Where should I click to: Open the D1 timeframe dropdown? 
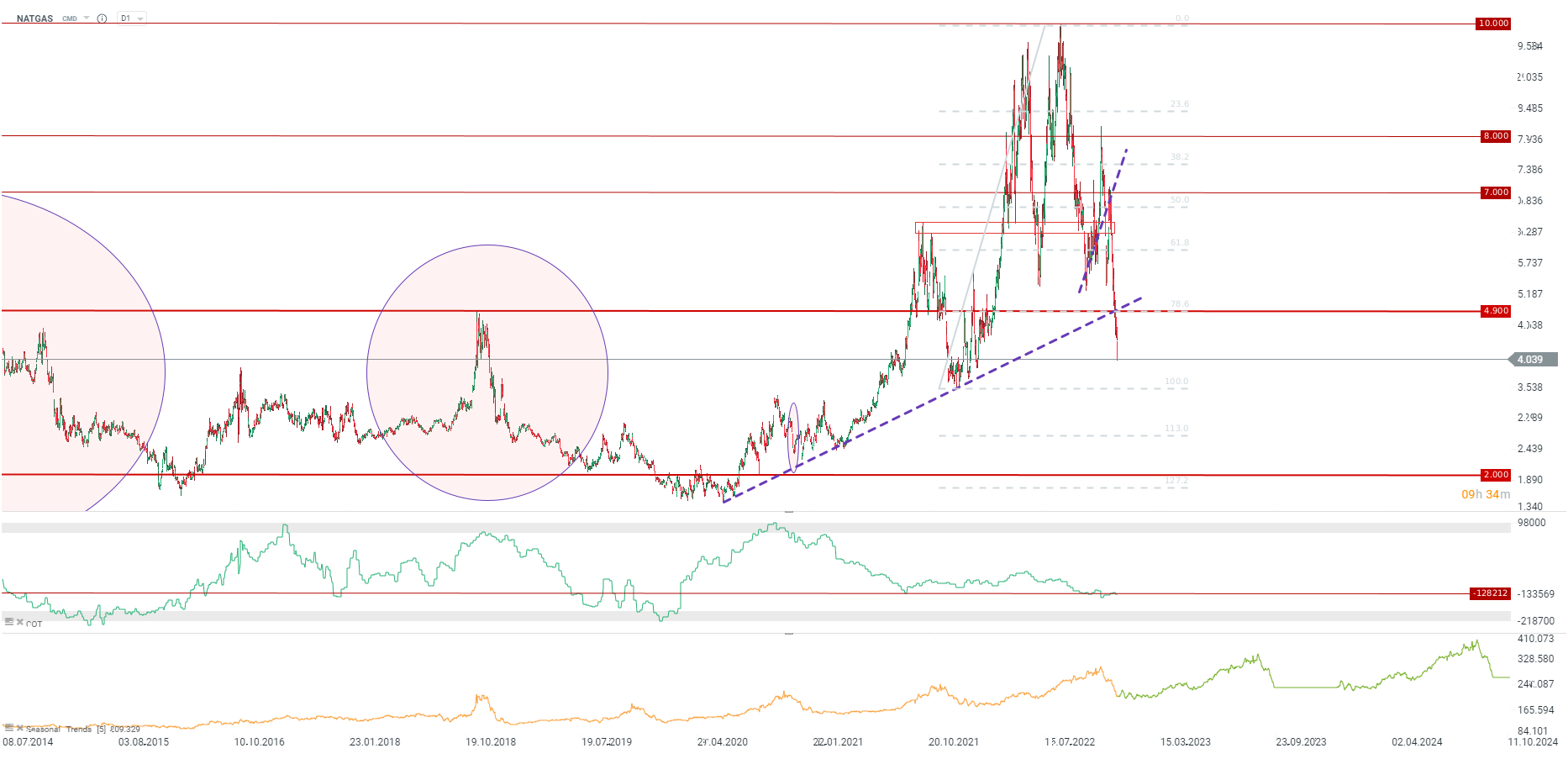pyautogui.click(x=132, y=18)
